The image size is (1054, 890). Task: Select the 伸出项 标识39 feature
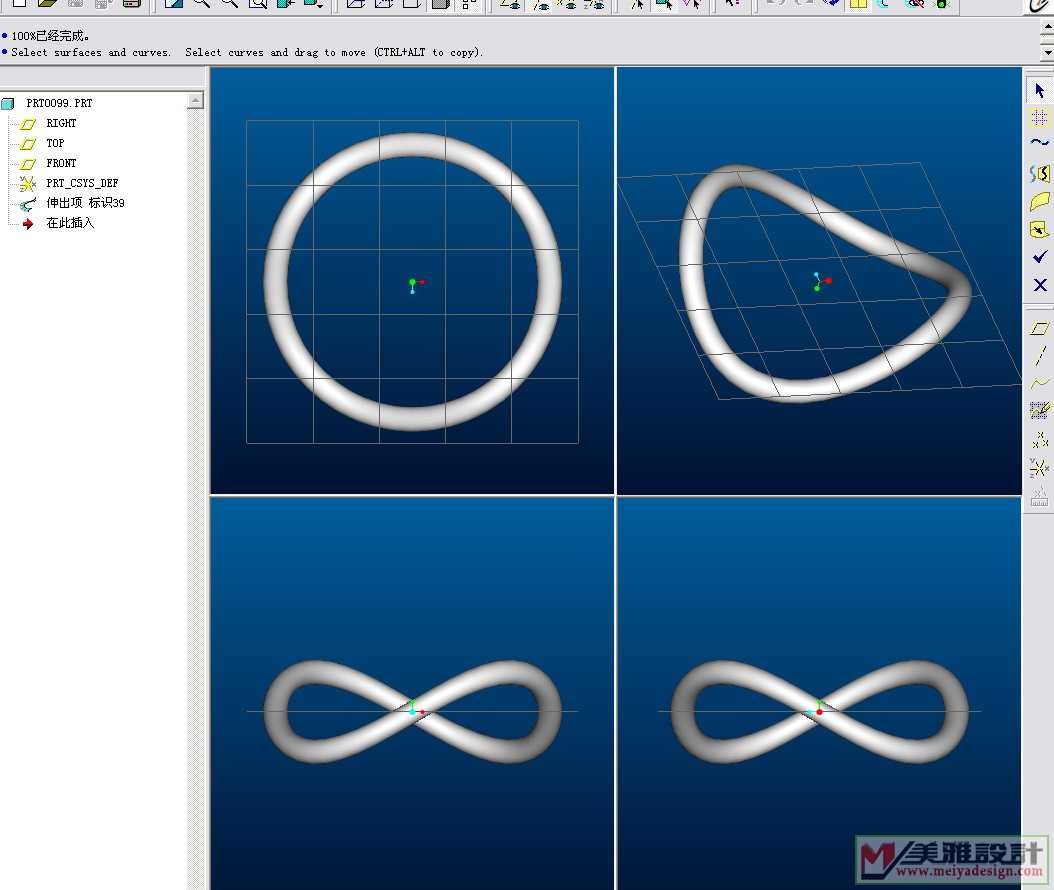tap(85, 203)
